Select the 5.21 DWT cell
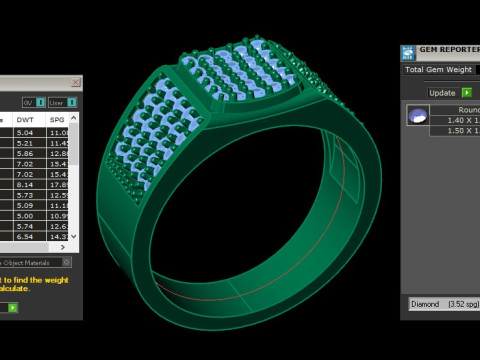Image resolution: width=480 pixels, height=360 pixels. (x=30, y=143)
